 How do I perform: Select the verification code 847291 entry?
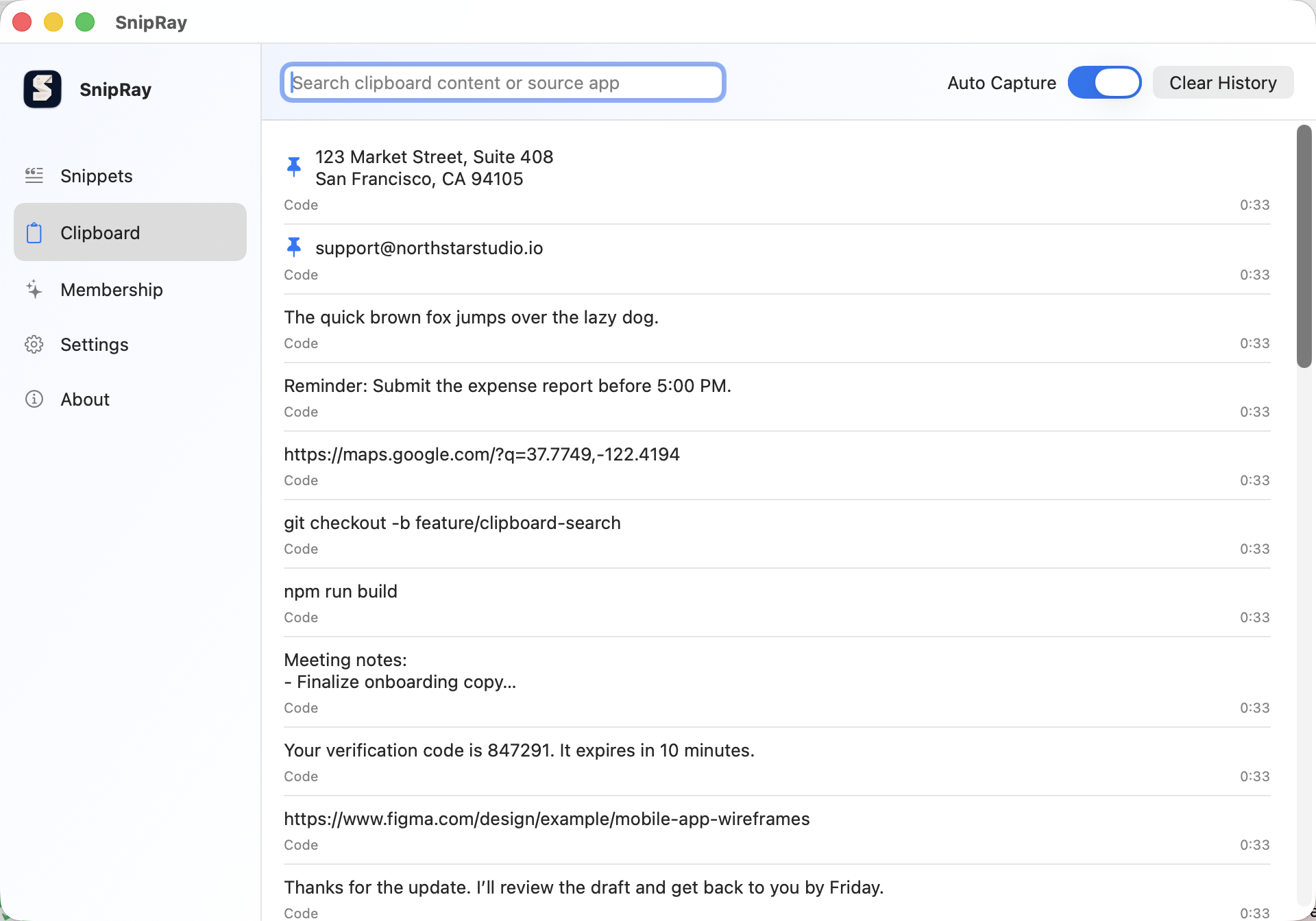(x=777, y=762)
